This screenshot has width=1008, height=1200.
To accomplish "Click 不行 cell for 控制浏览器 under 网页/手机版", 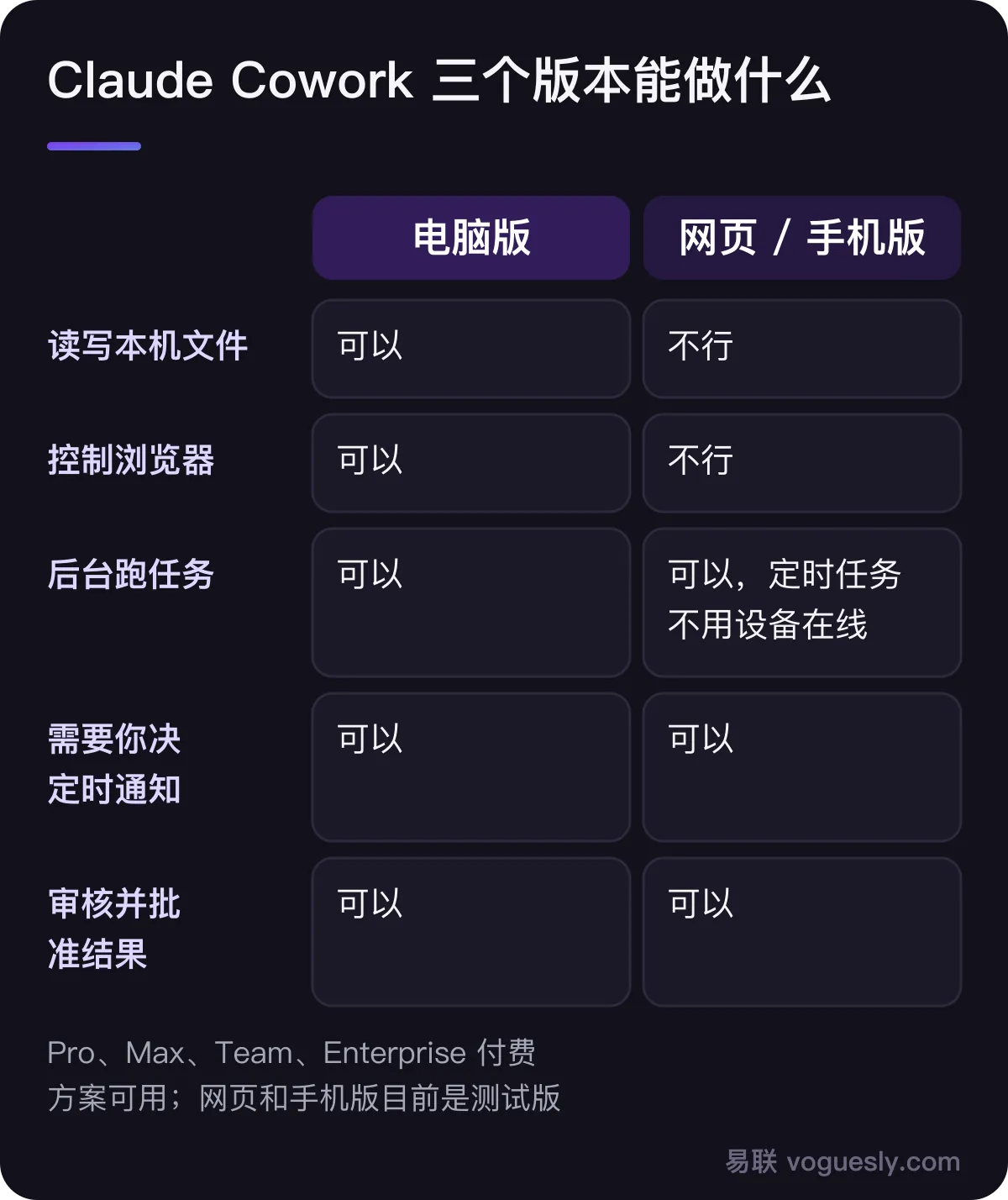I will point(802,463).
